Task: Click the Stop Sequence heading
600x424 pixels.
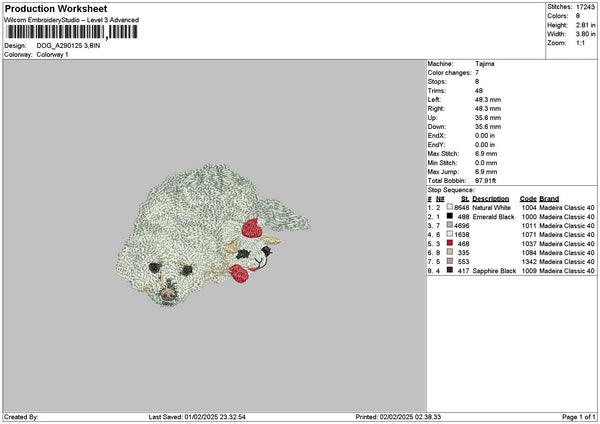Action: click(451, 189)
